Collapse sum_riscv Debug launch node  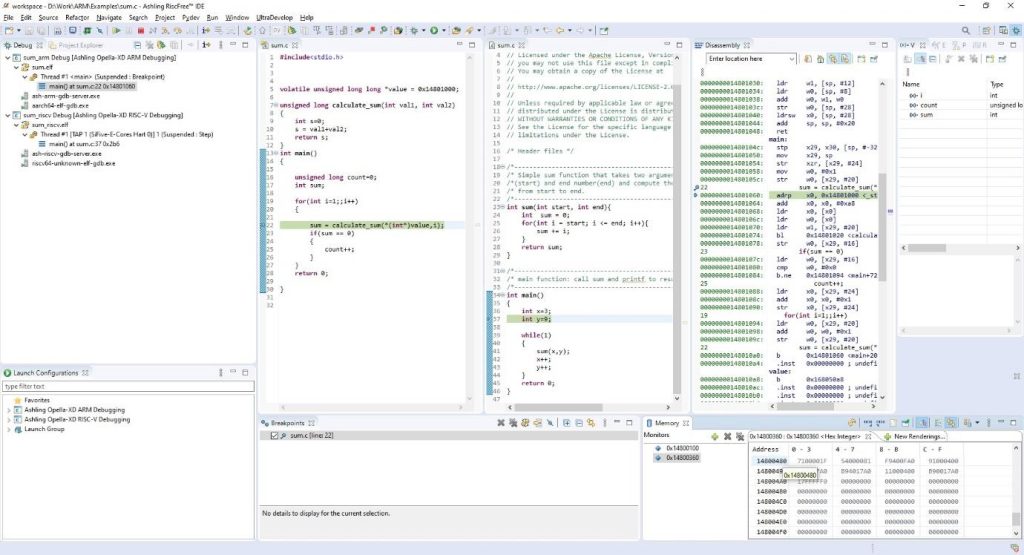8,115
